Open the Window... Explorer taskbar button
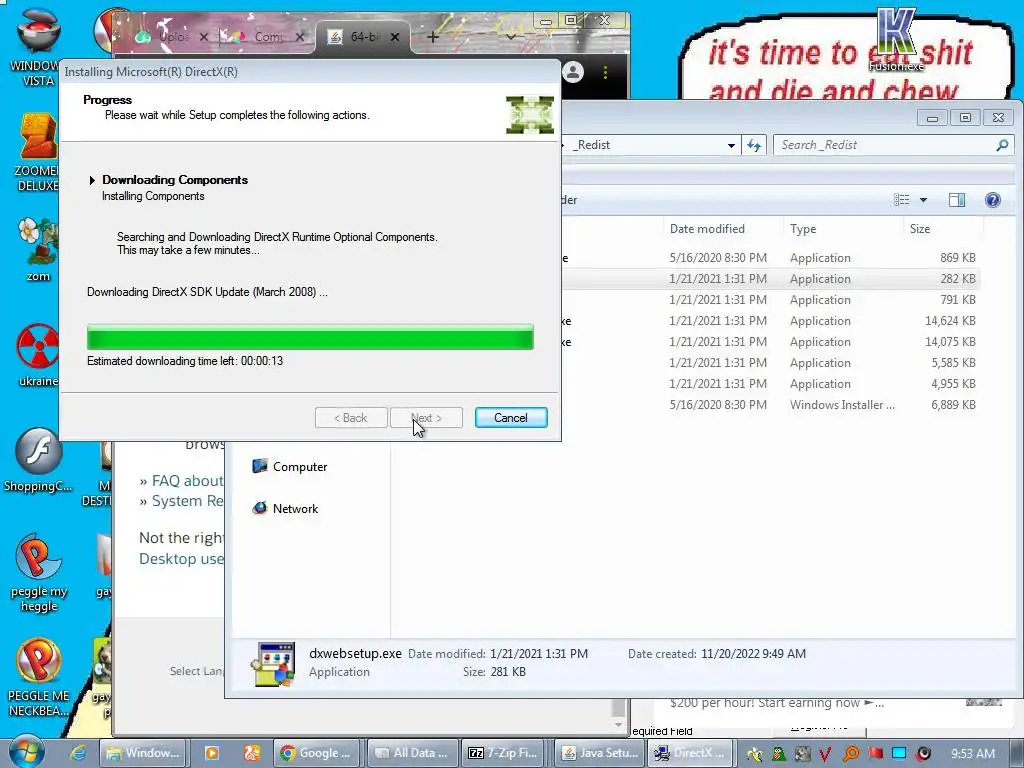The width and height of the screenshot is (1024, 768). pyautogui.click(x=142, y=753)
